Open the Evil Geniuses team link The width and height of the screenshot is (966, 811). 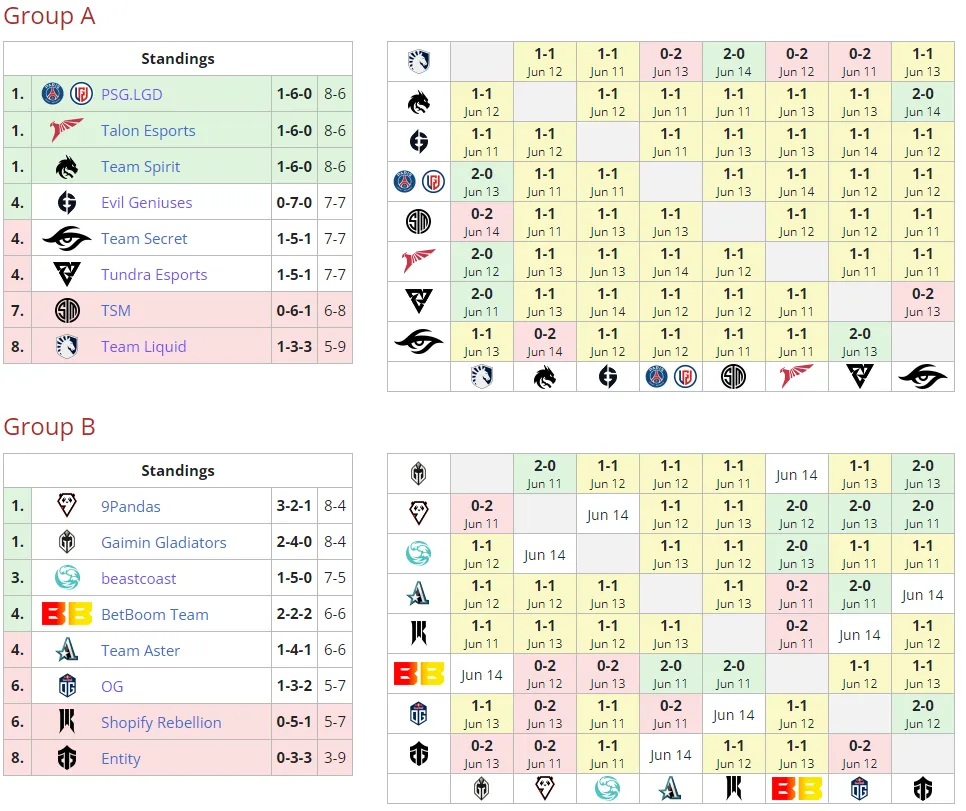pos(147,202)
